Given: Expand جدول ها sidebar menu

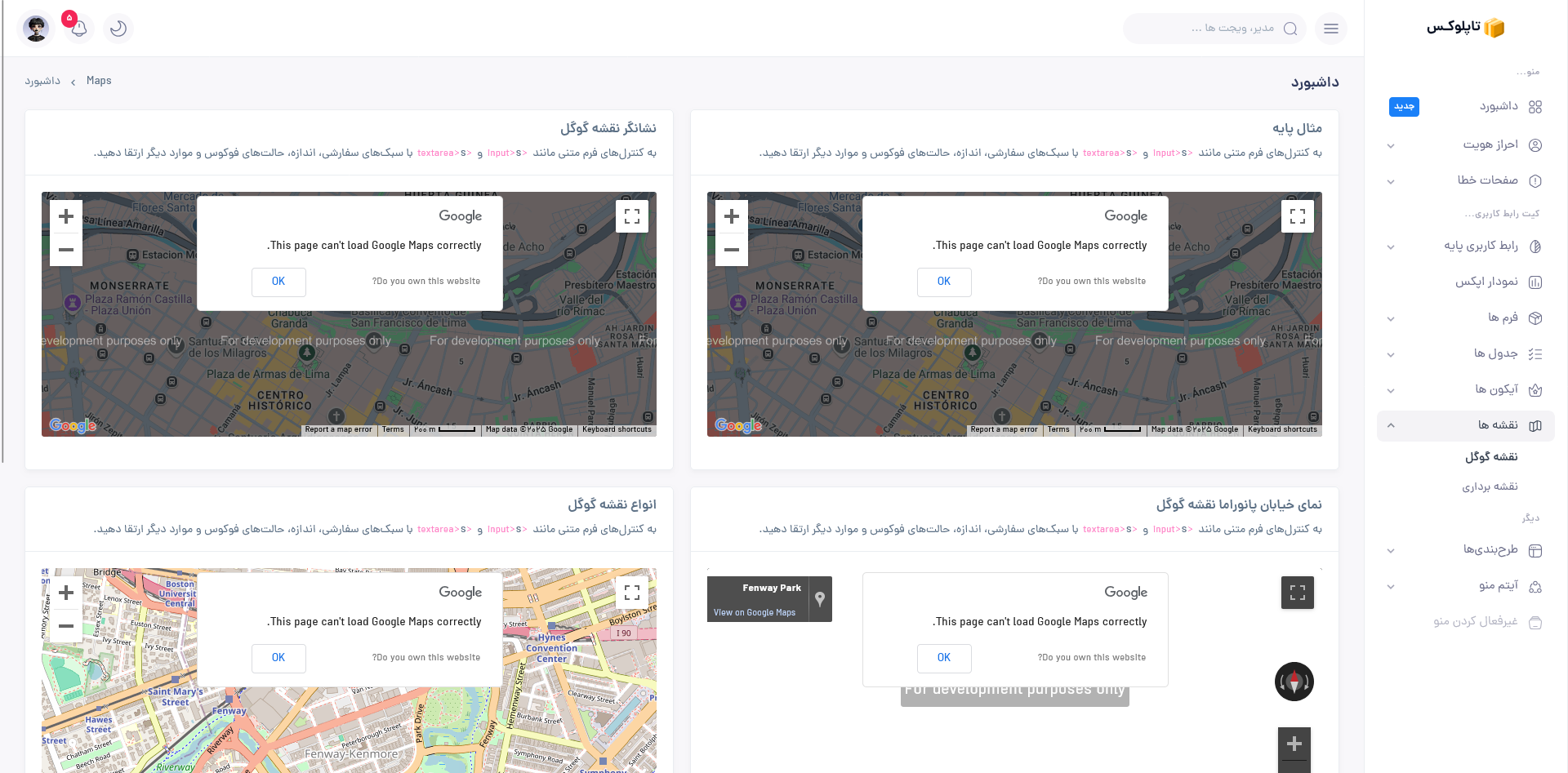Looking at the screenshot, I should tap(1466, 353).
